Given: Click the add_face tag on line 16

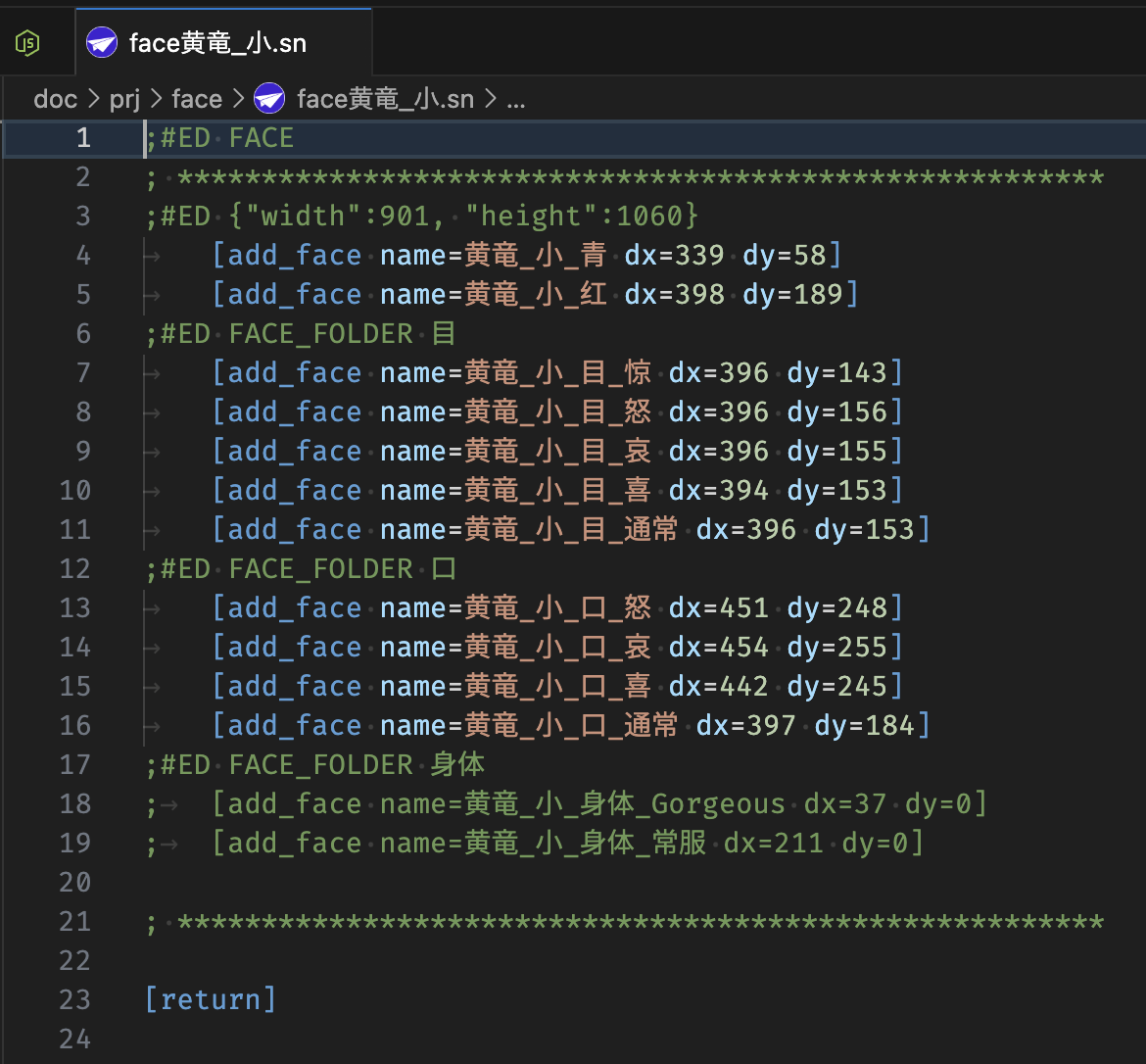Looking at the screenshot, I should coord(295,725).
